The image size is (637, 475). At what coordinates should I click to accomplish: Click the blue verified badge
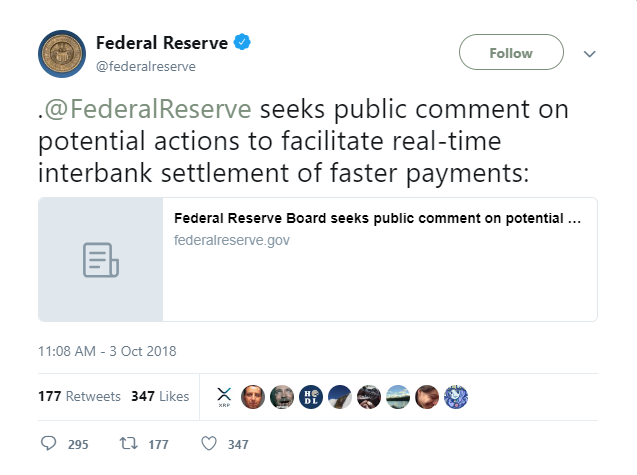click(242, 44)
